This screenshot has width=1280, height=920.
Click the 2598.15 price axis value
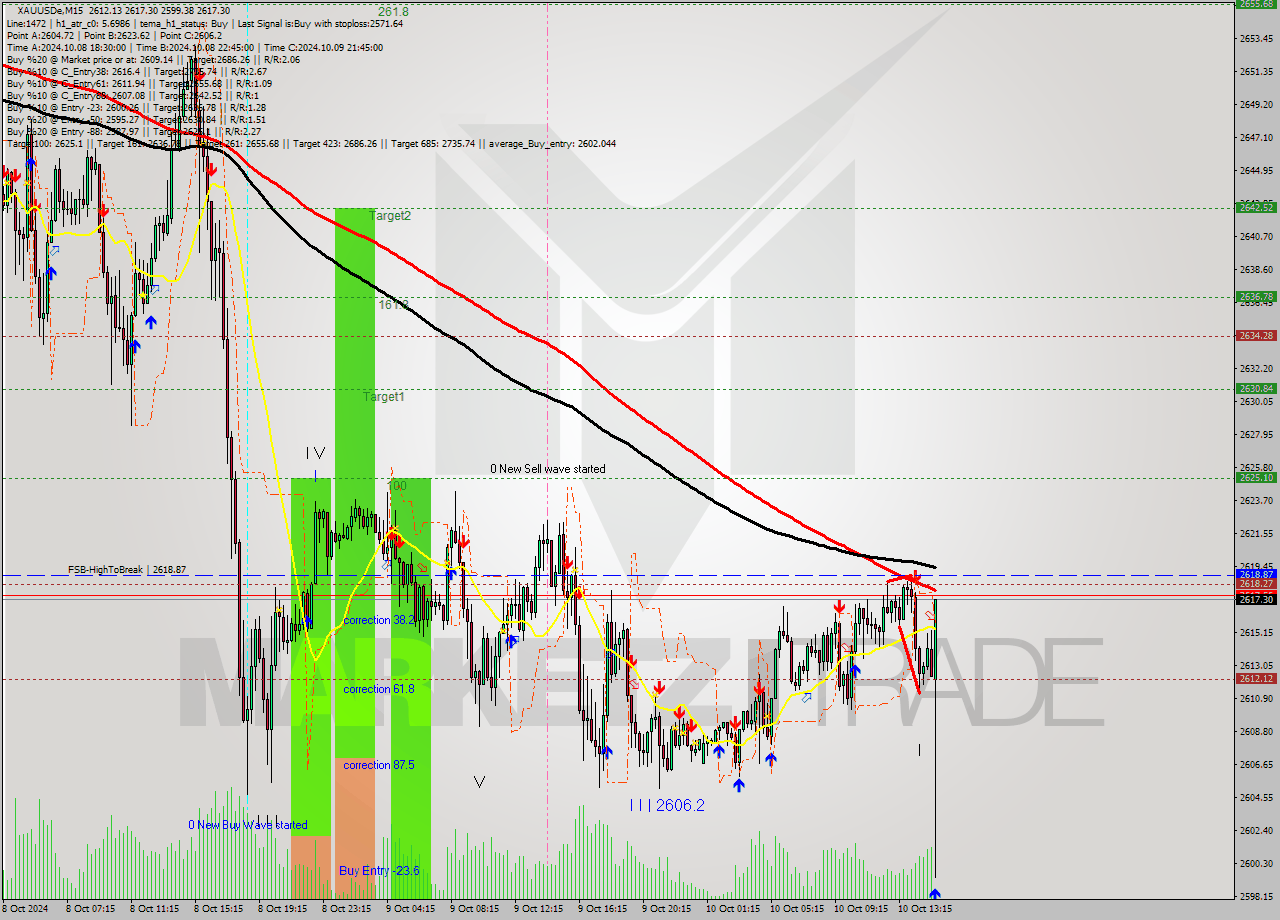point(1256,896)
